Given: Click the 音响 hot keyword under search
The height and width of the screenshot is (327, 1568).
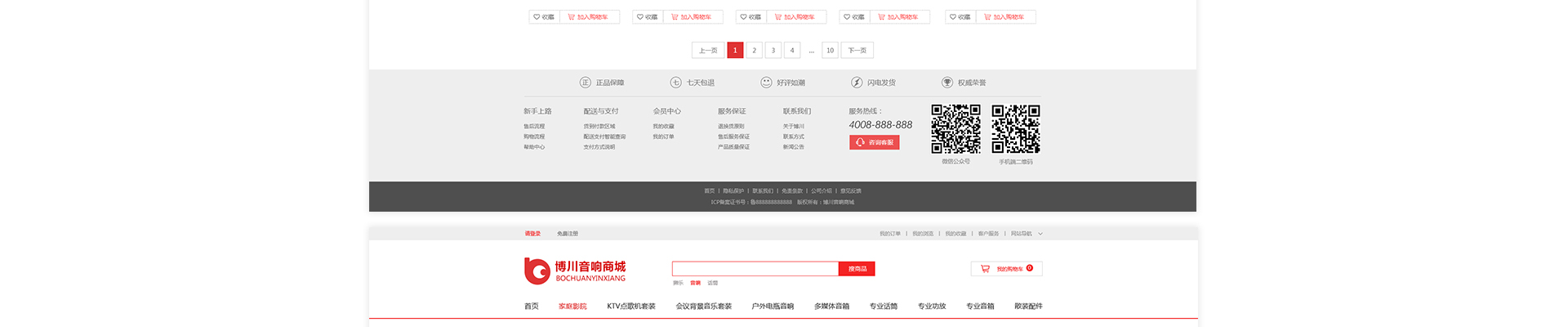Looking at the screenshot, I should click(695, 283).
